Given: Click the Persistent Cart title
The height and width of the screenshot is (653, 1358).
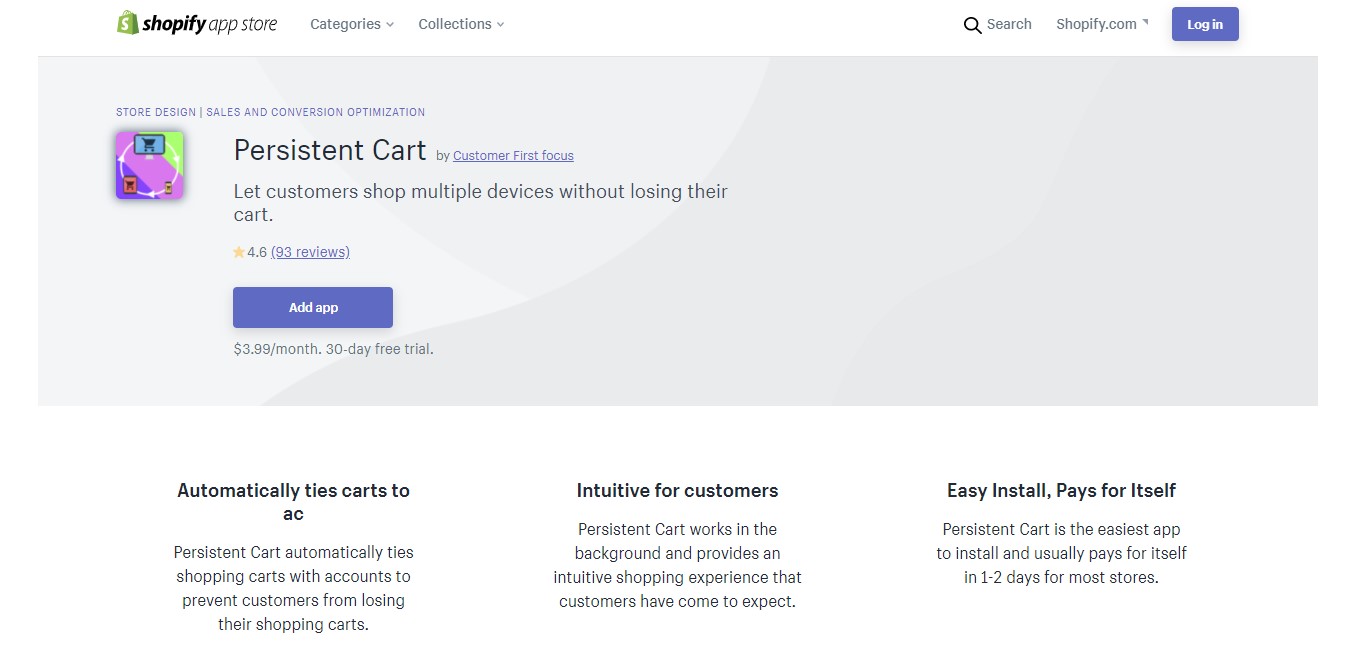Looking at the screenshot, I should (330, 150).
